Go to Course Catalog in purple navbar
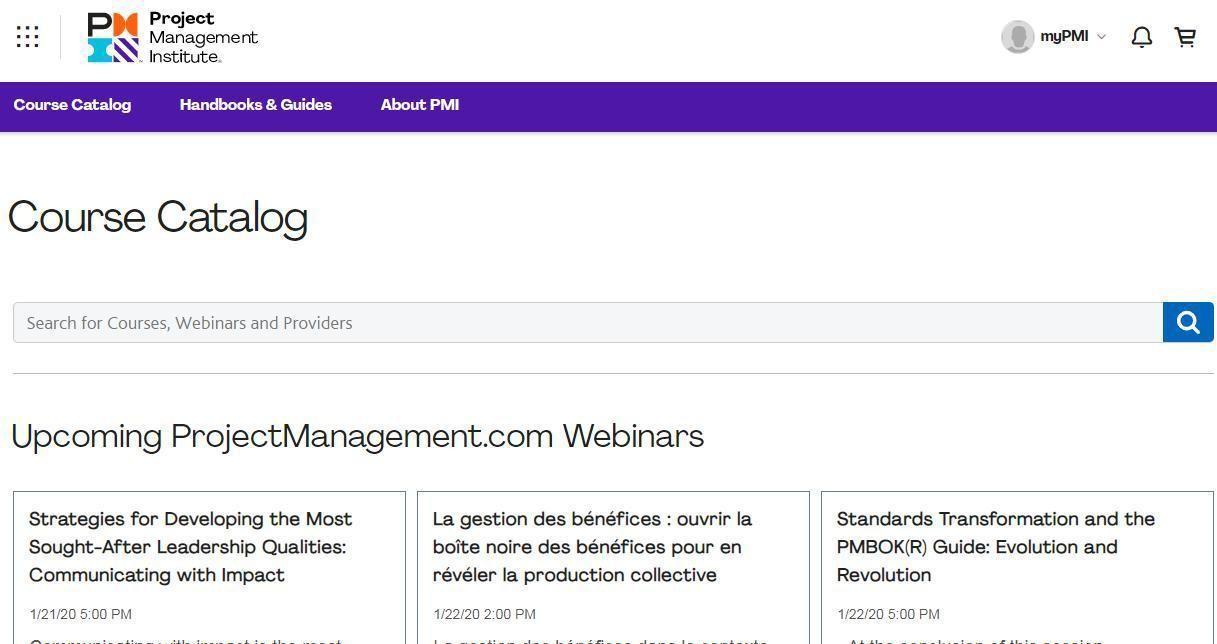This screenshot has width=1217, height=644. tap(72, 105)
